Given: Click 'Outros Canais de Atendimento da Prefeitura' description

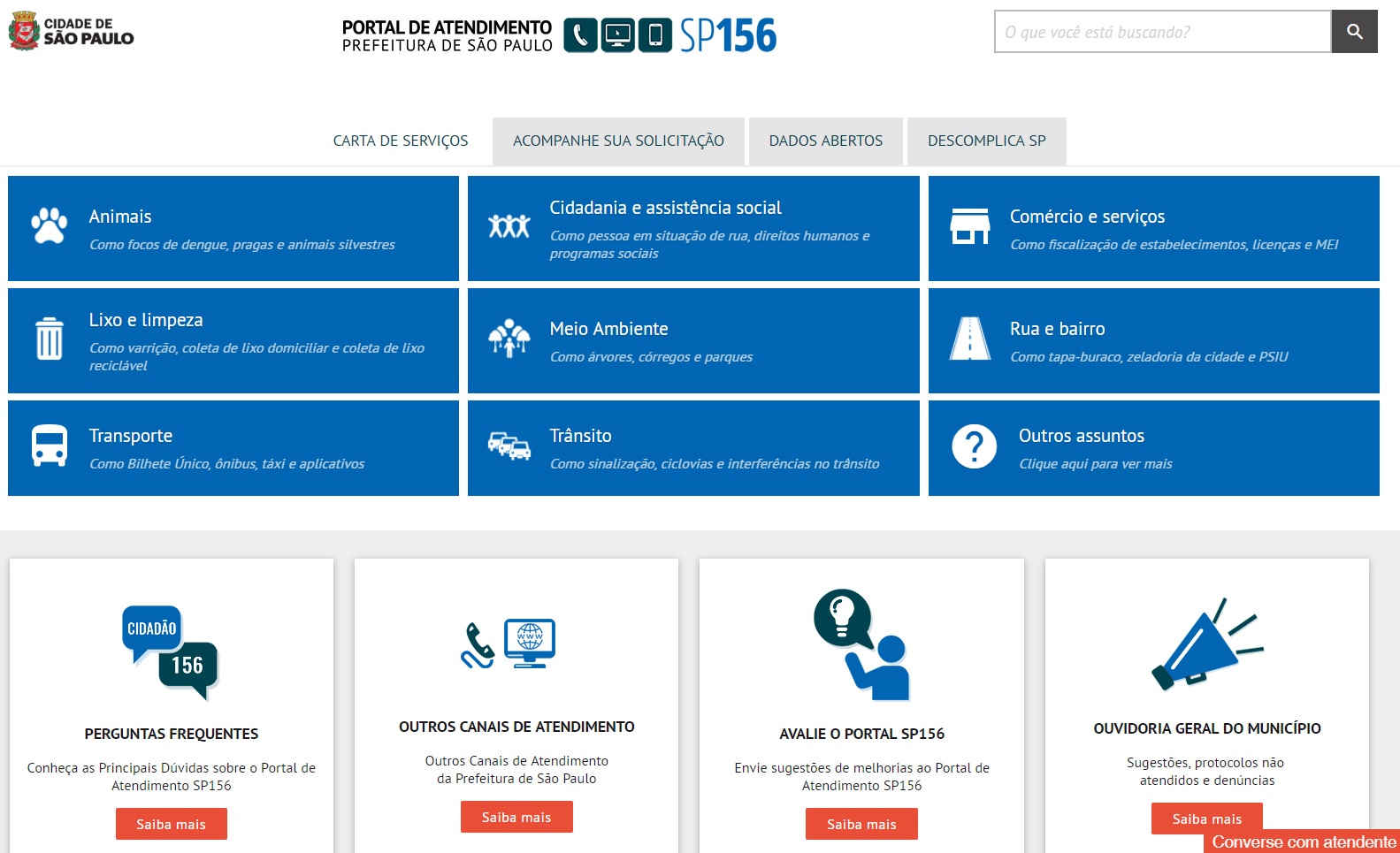Looking at the screenshot, I should [x=516, y=770].
